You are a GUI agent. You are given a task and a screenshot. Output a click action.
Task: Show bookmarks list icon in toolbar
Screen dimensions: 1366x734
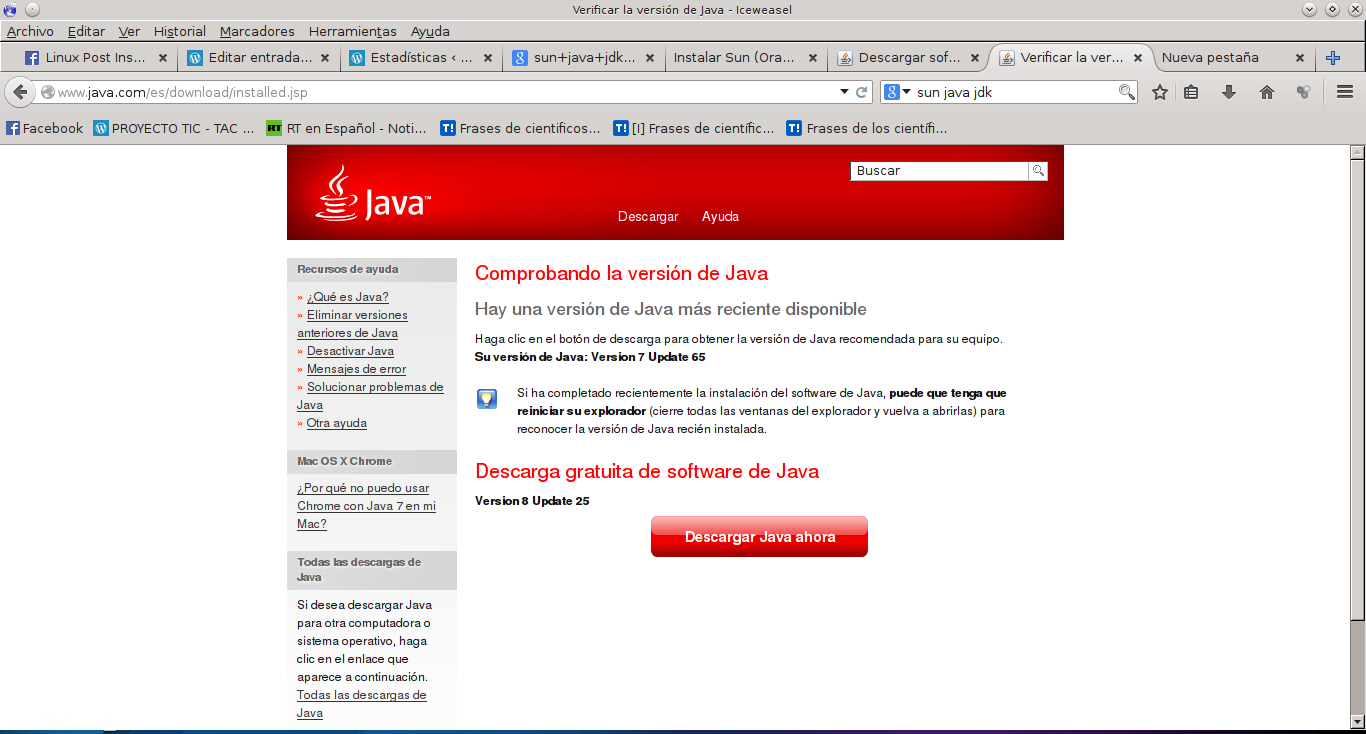coord(1191,92)
